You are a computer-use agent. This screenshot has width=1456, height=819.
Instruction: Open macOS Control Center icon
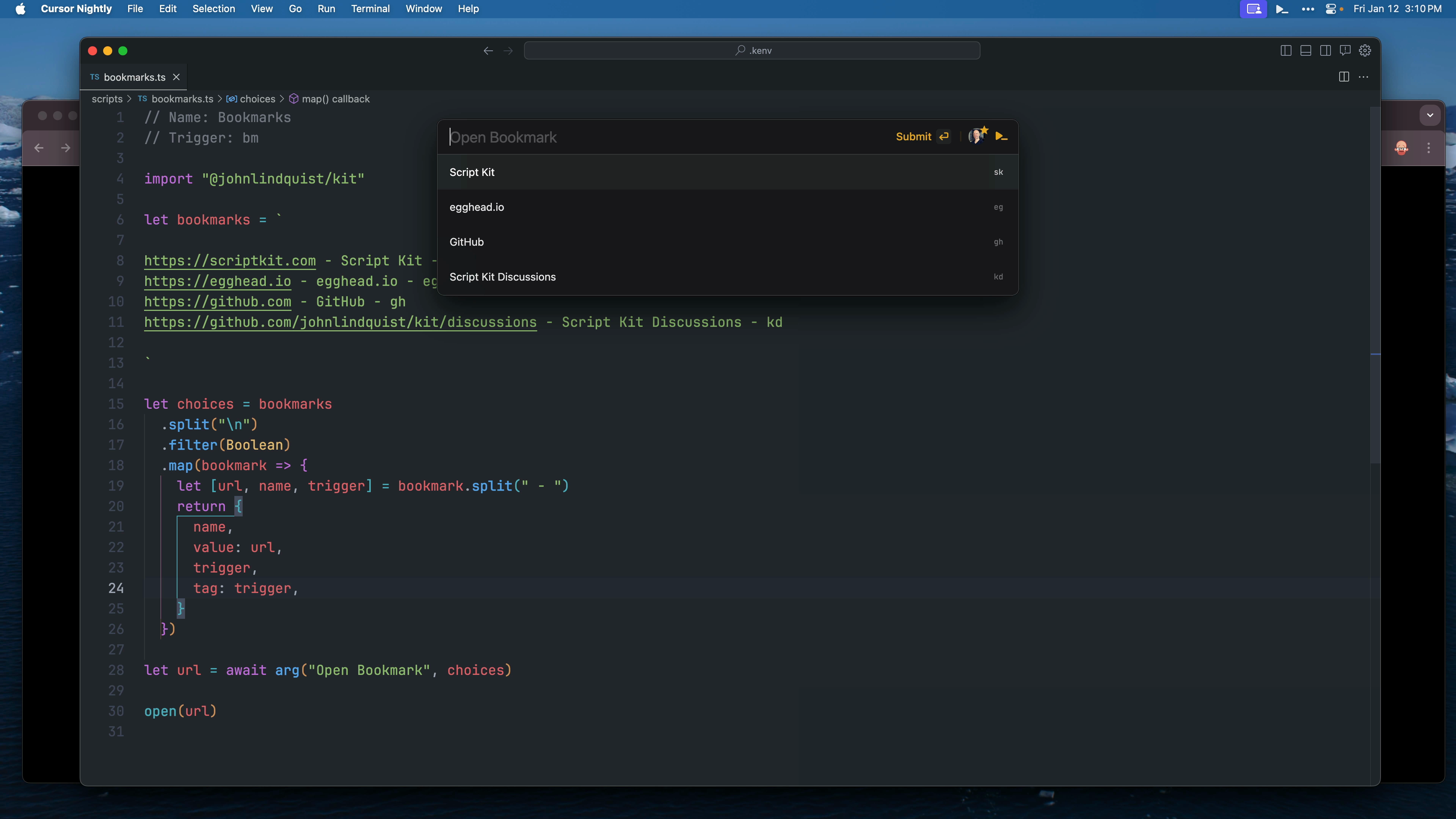(1331, 9)
